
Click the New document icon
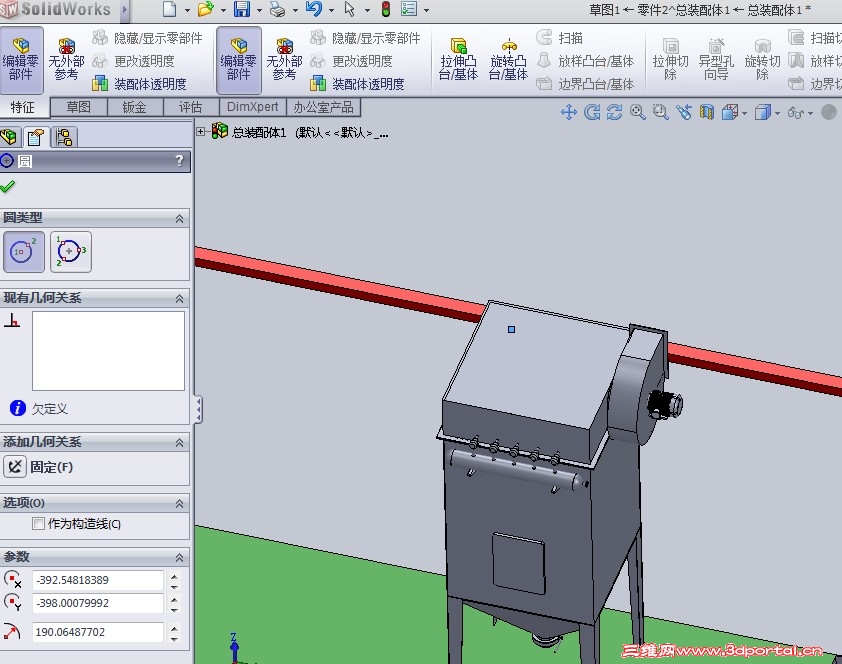tap(170, 9)
